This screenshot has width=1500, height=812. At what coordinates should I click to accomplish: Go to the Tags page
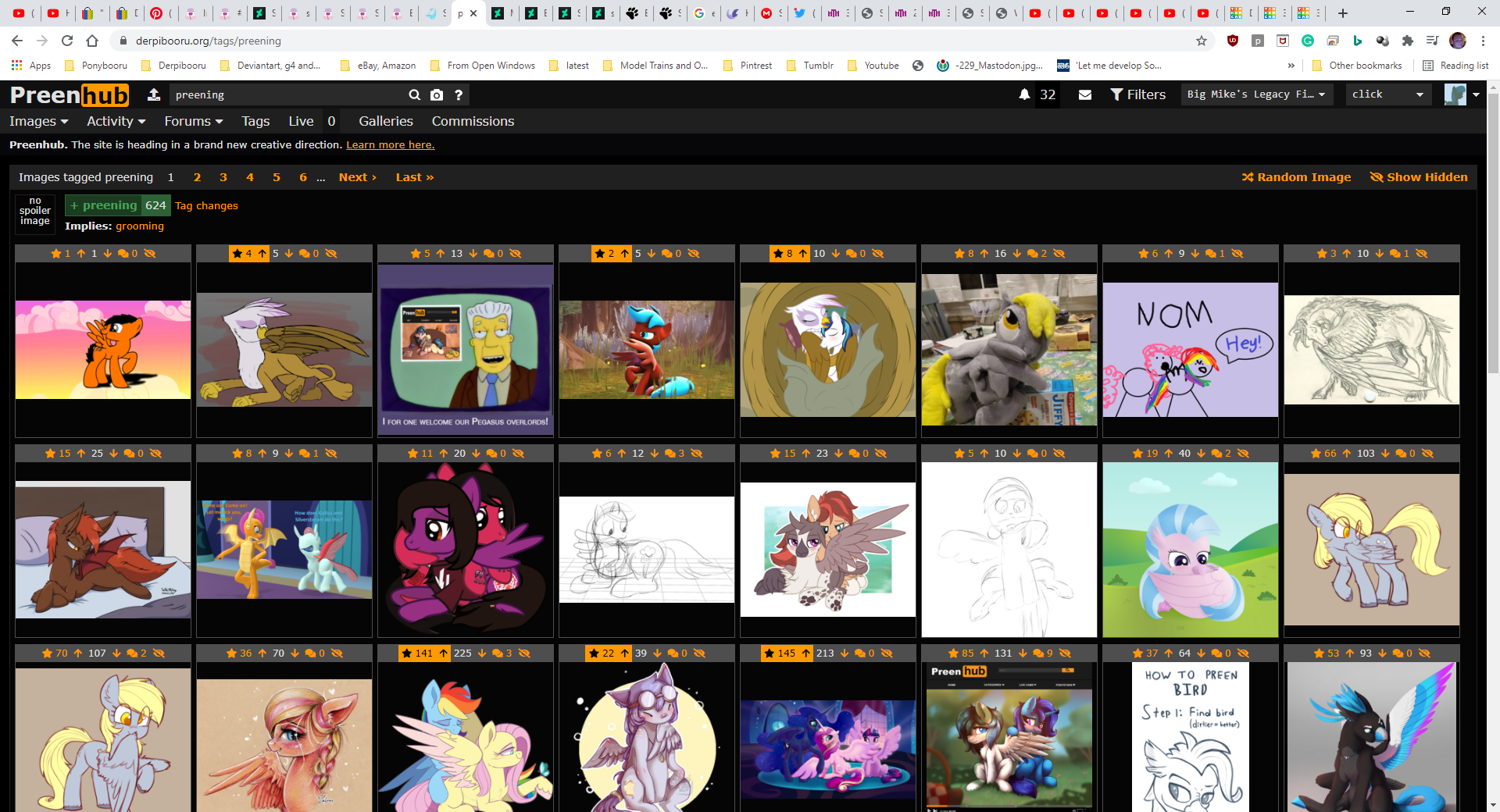(255, 121)
